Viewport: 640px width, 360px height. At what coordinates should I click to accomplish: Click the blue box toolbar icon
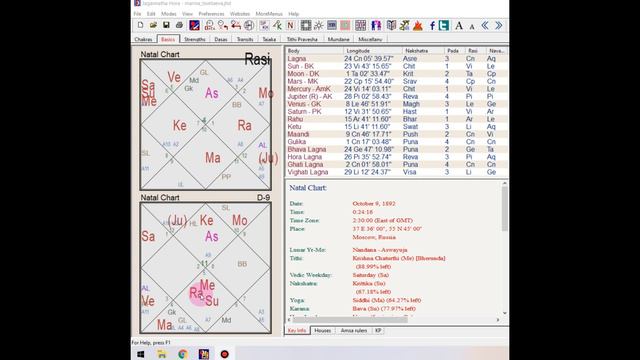point(332,25)
